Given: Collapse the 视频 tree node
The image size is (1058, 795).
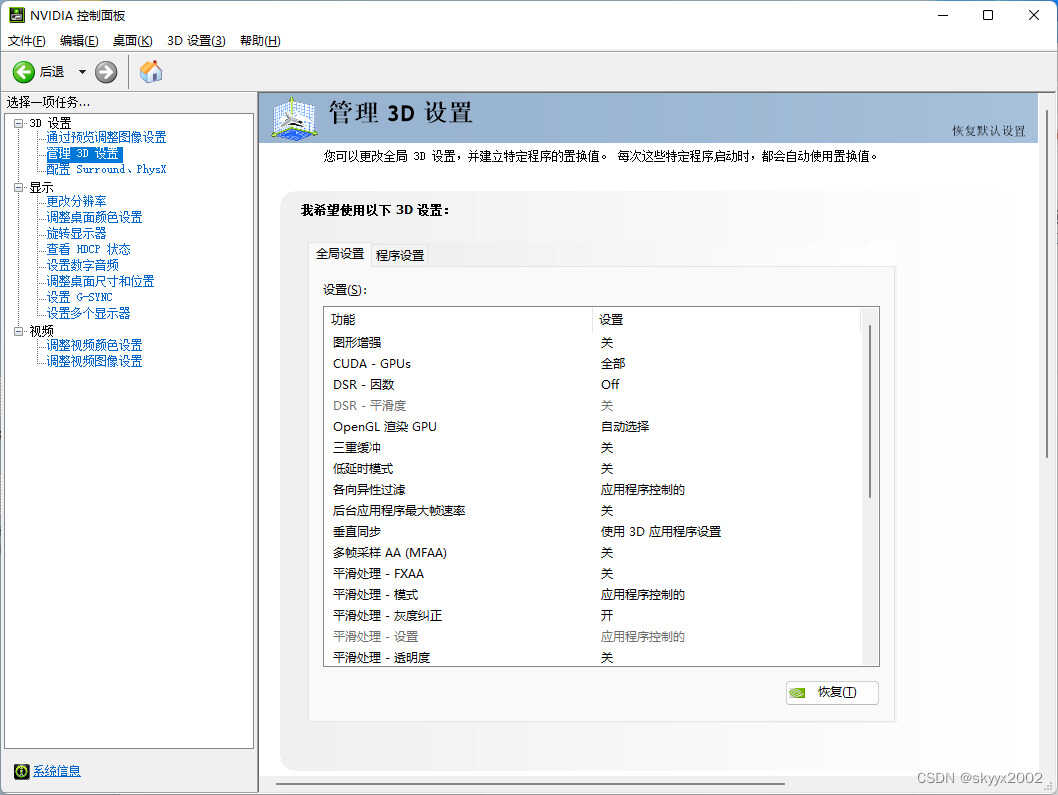Looking at the screenshot, I should tap(18, 331).
